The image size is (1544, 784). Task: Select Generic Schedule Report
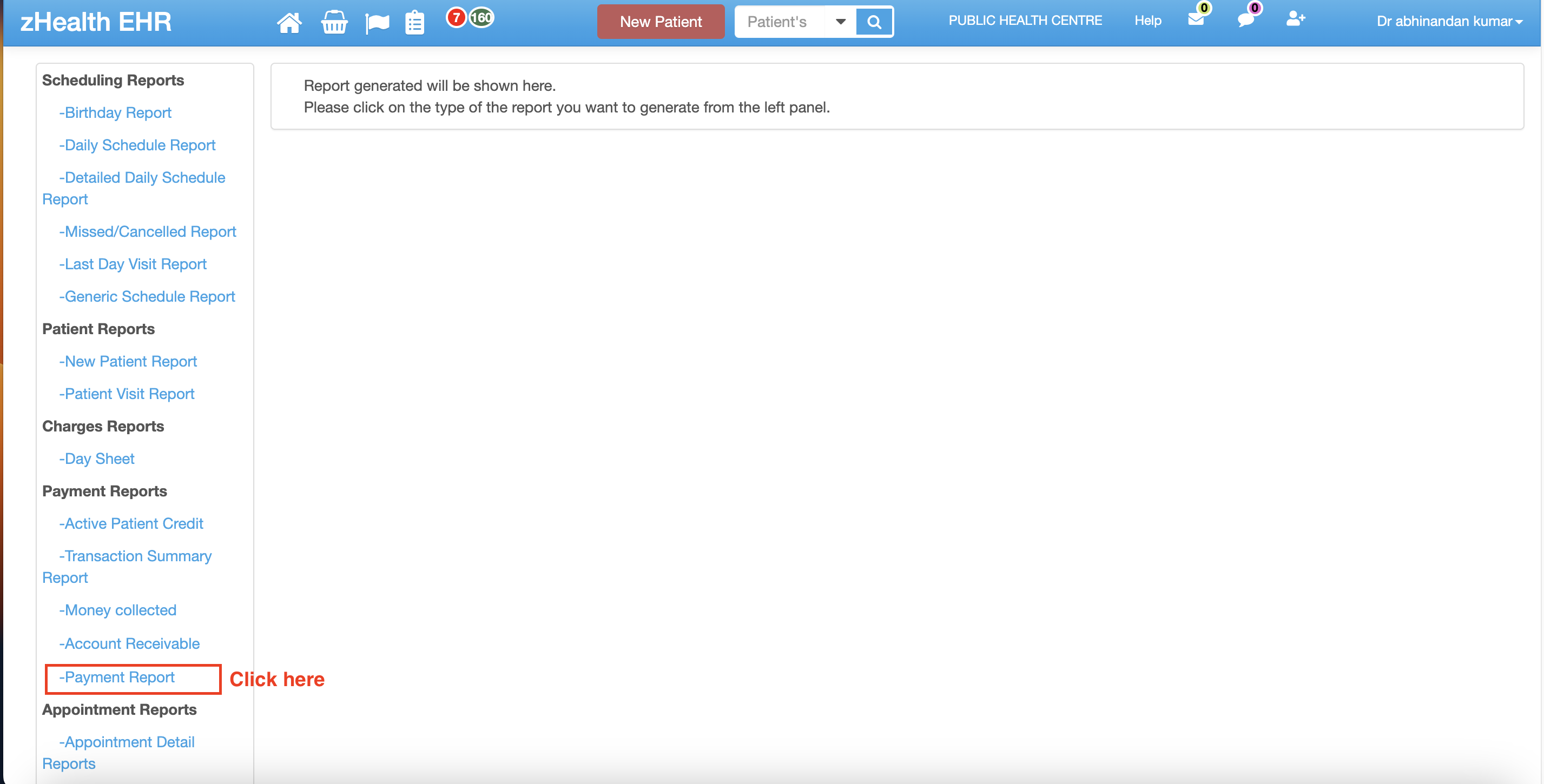point(147,296)
